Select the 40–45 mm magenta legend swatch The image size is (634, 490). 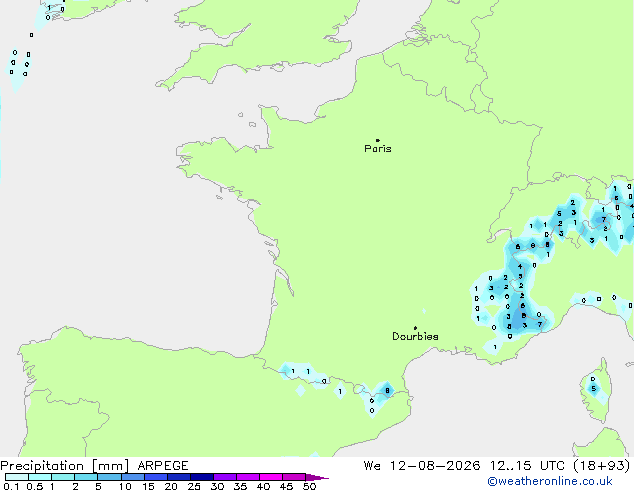click(x=271, y=477)
